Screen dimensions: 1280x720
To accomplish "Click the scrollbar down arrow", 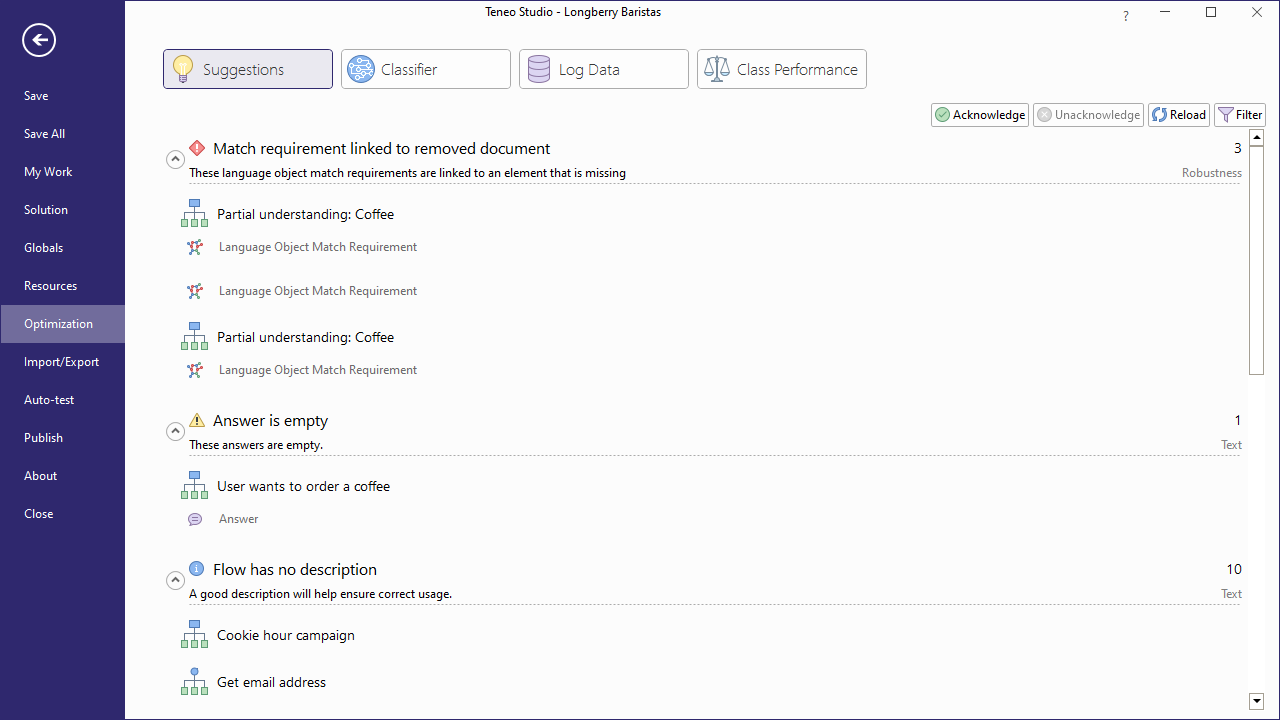I will pos(1257,701).
